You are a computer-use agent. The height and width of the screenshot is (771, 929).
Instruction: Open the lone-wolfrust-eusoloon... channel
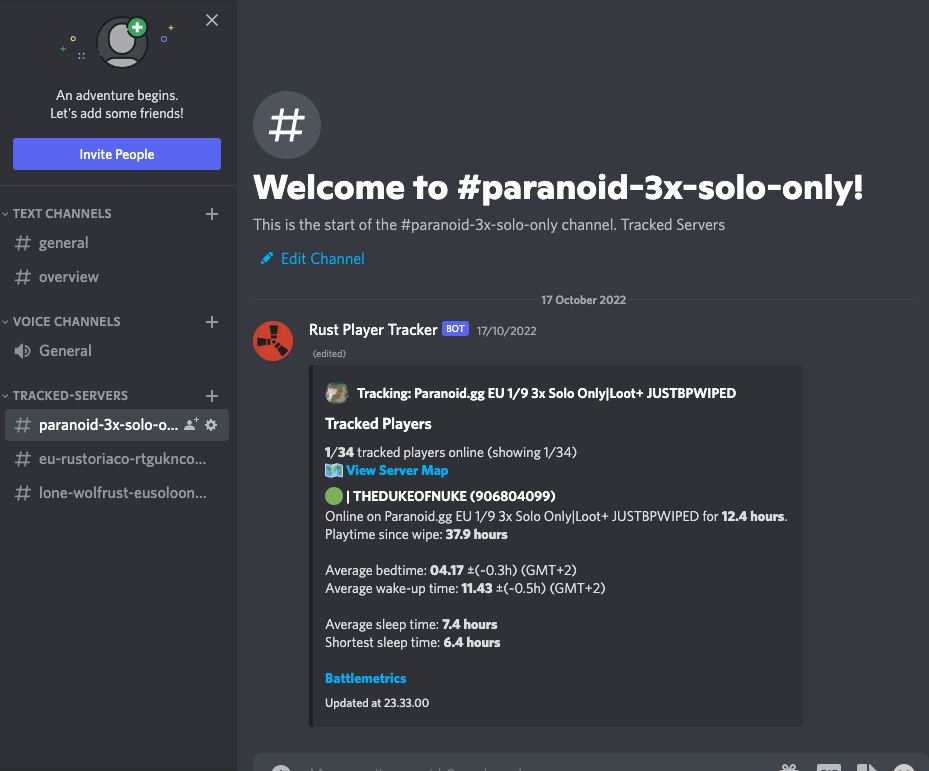[x=117, y=493]
